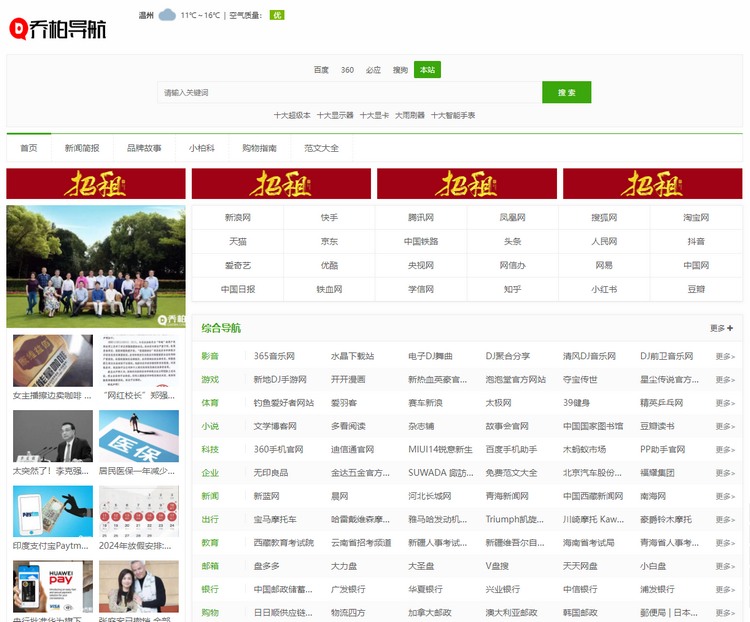Screen dimensions: 750x622
Task: Open 购物指南 nav item
Action: (259, 148)
